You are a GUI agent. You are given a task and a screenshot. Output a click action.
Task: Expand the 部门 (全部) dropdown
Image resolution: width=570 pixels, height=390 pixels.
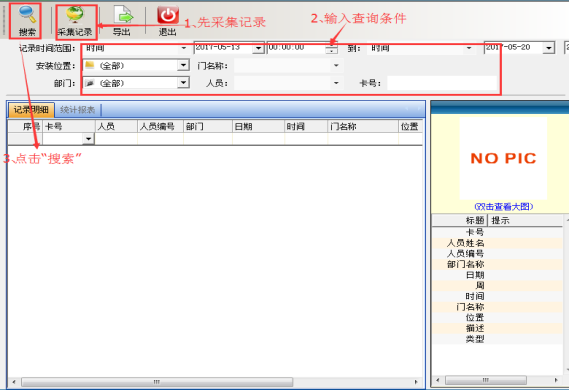(x=184, y=83)
